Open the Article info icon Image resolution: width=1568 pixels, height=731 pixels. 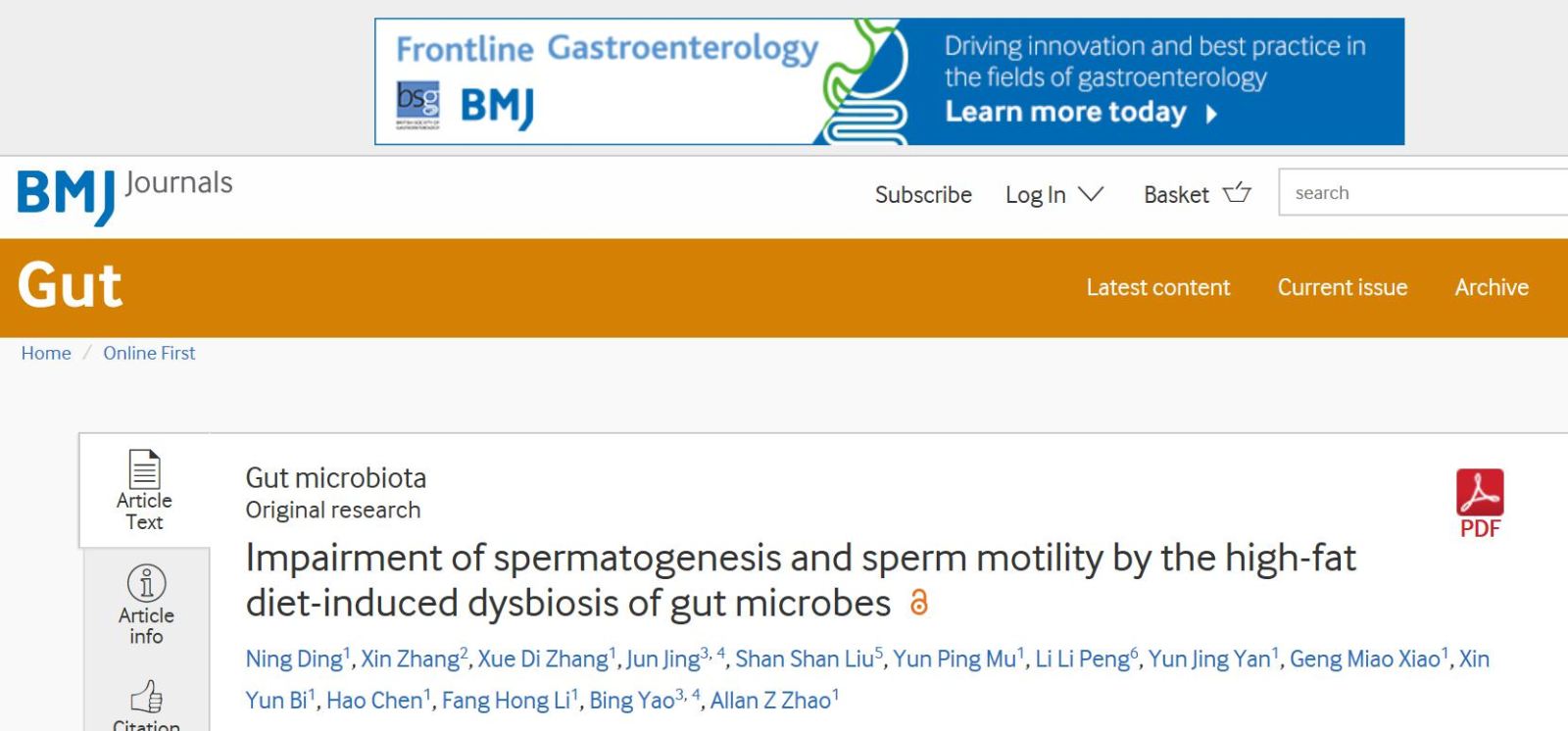tap(146, 584)
